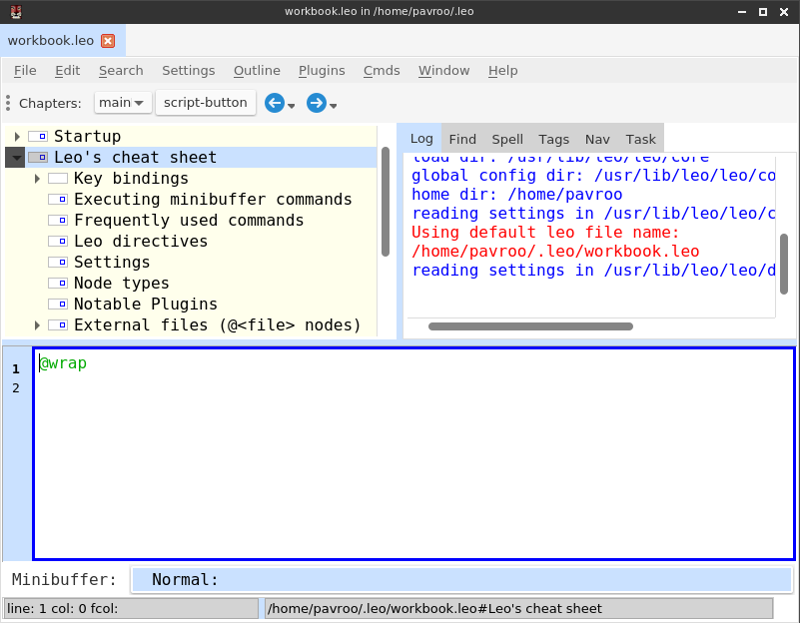Open the Settings menu

[188, 70]
